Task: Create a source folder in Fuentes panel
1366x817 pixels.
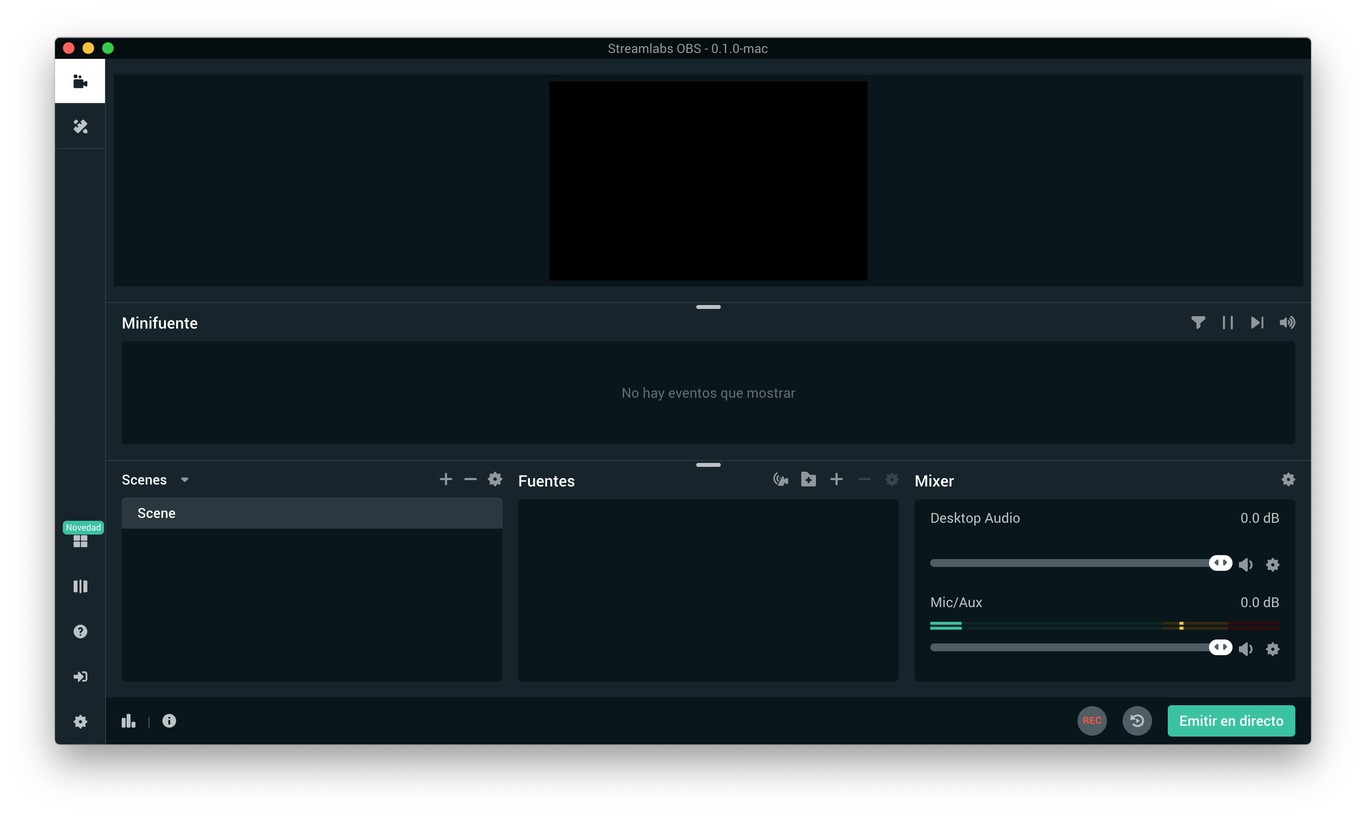Action: pos(808,479)
